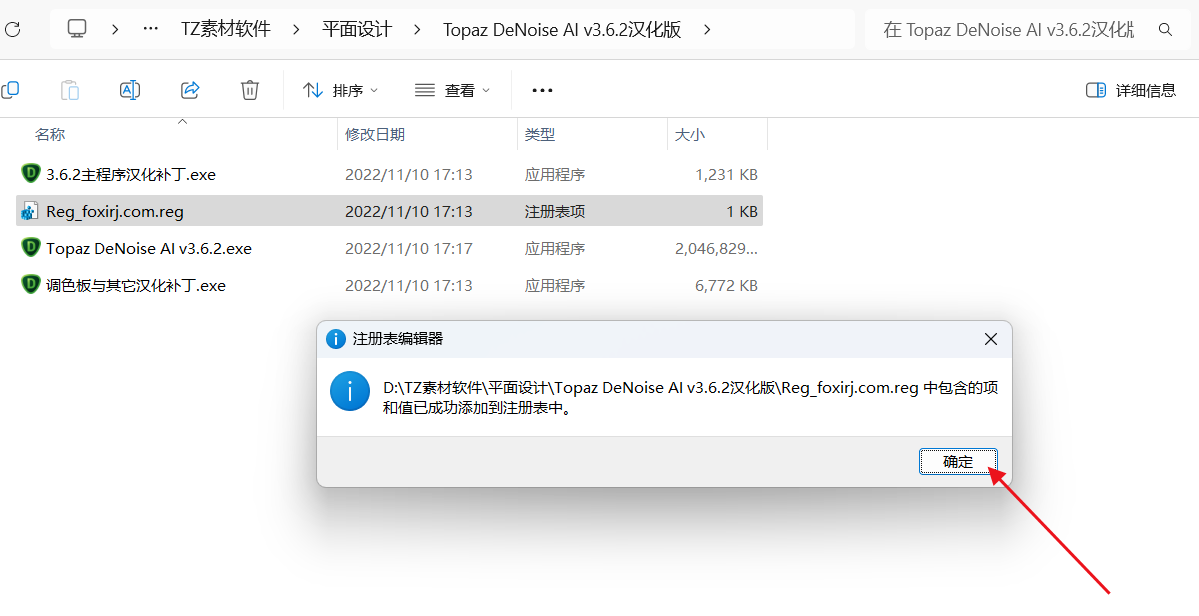The width and height of the screenshot is (1199, 616).
Task: Click the icon of Topaz DeNoise AI v3.6.2.exe
Action: click(x=31, y=248)
